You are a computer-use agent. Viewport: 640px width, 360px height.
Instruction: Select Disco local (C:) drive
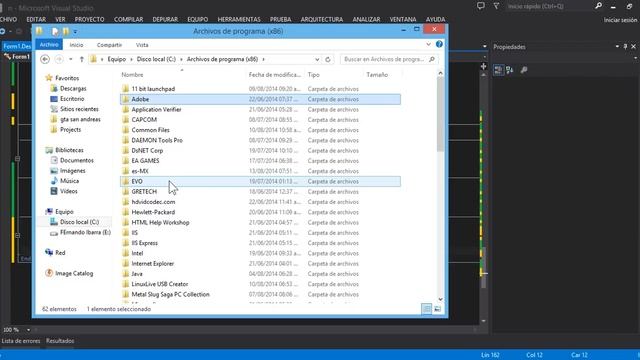tap(79, 222)
